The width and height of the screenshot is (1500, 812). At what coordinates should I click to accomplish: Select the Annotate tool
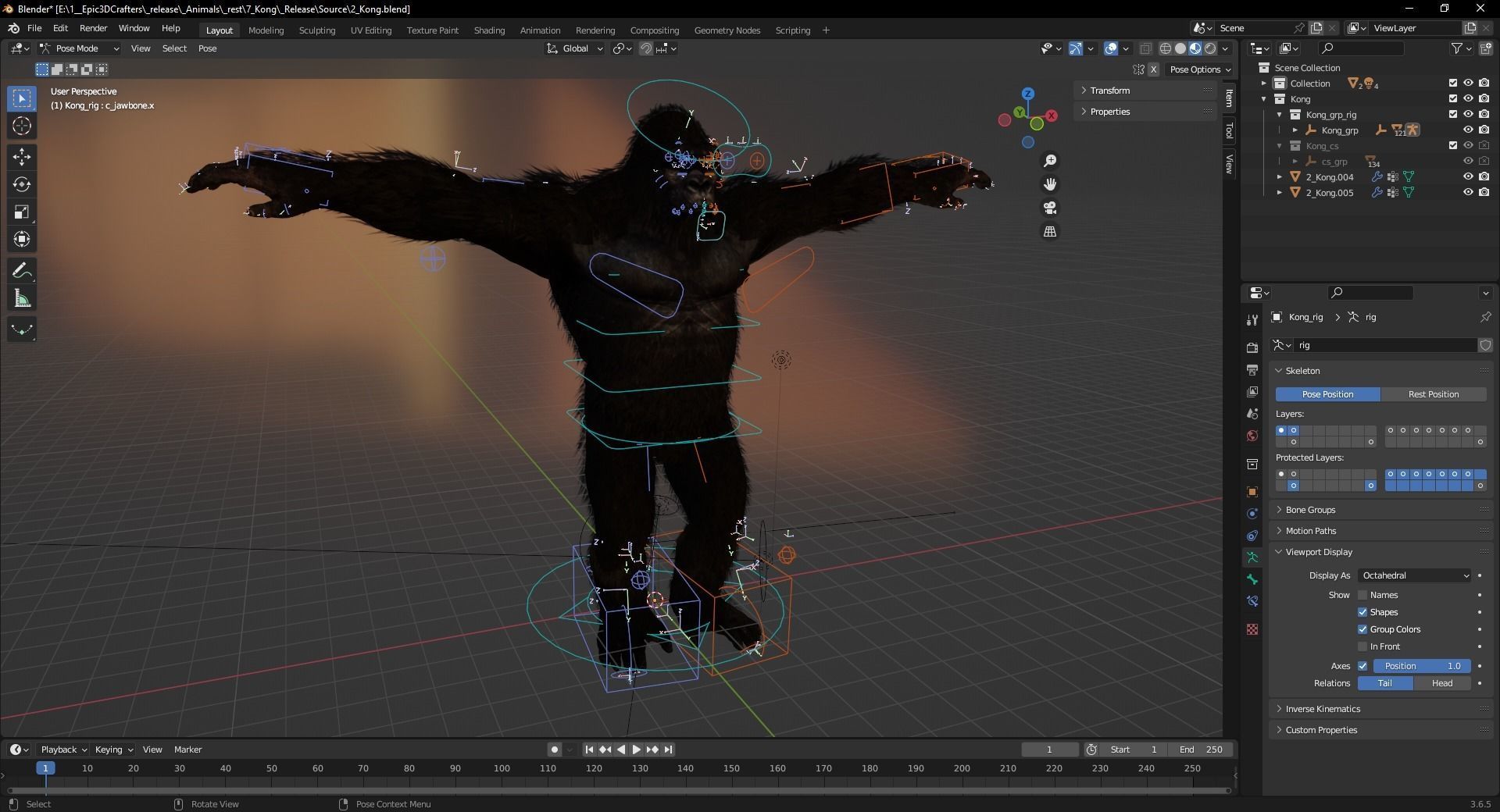(22, 271)
